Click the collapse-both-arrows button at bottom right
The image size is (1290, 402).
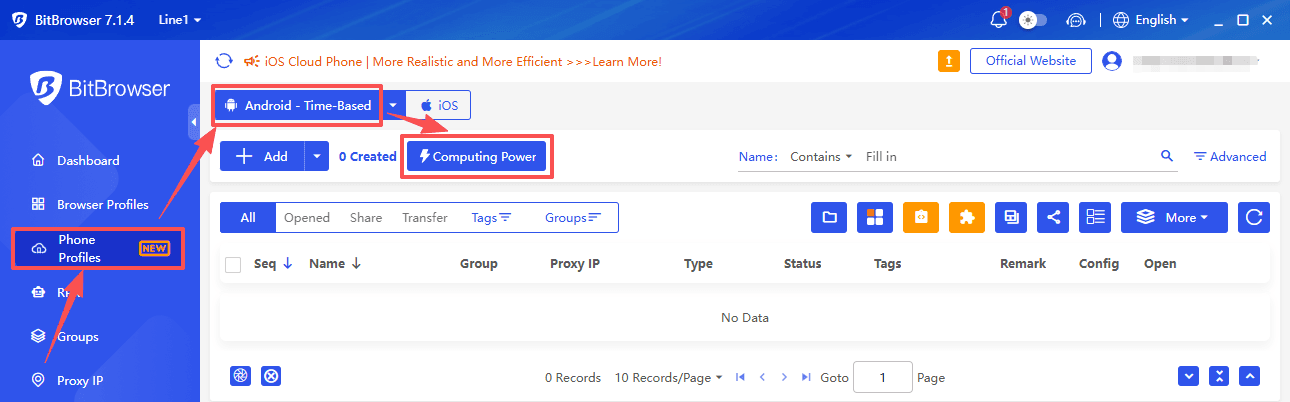1218,376
